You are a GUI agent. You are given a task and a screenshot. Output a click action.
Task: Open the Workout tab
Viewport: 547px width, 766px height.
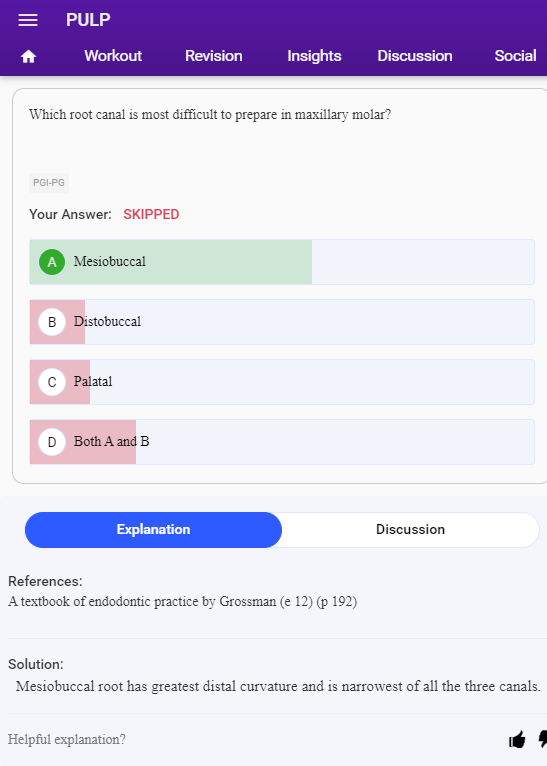[113, 56]
